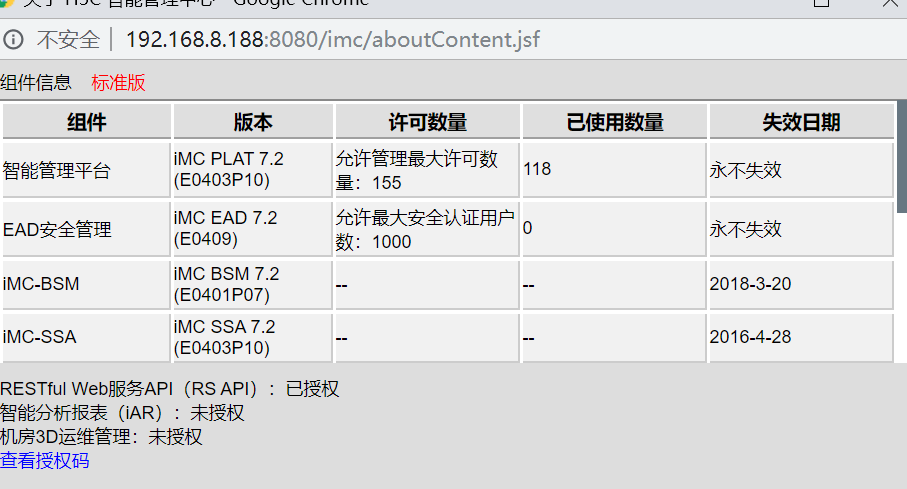The width and height of the screenshot is (907, 489).
Task: Click the 标准版 label in red
Action: tap(118, 83)
